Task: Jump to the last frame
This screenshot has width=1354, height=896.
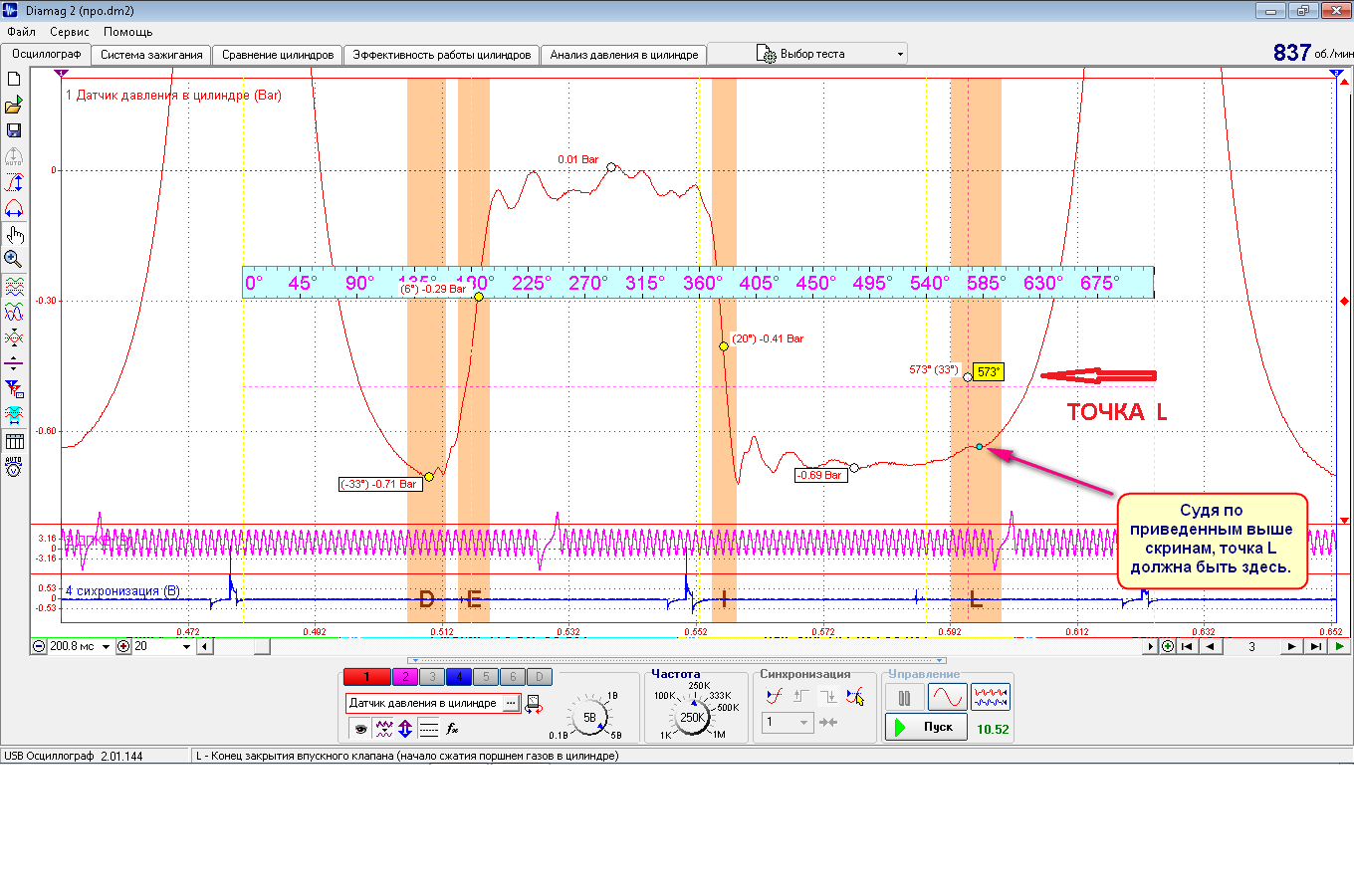Action: click(1315, 647)
